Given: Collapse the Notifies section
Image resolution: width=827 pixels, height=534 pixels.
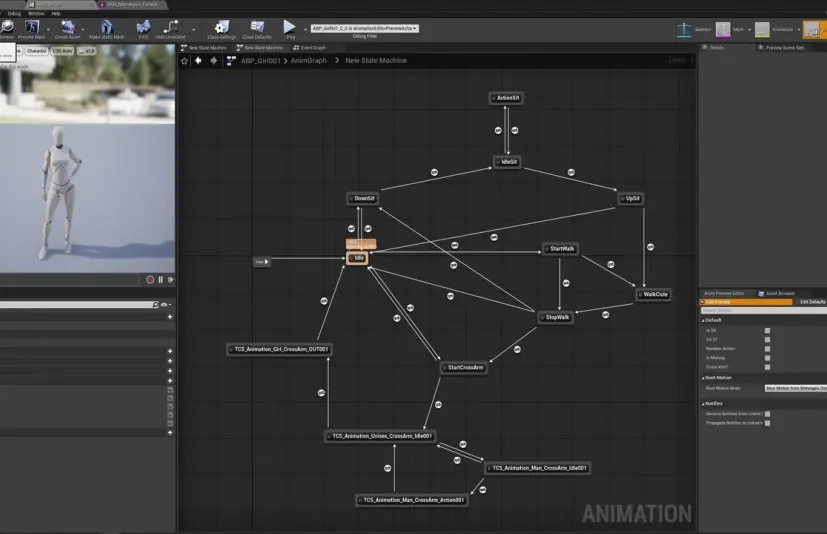Looking at the screenshot, I should (x=704, y=404).
